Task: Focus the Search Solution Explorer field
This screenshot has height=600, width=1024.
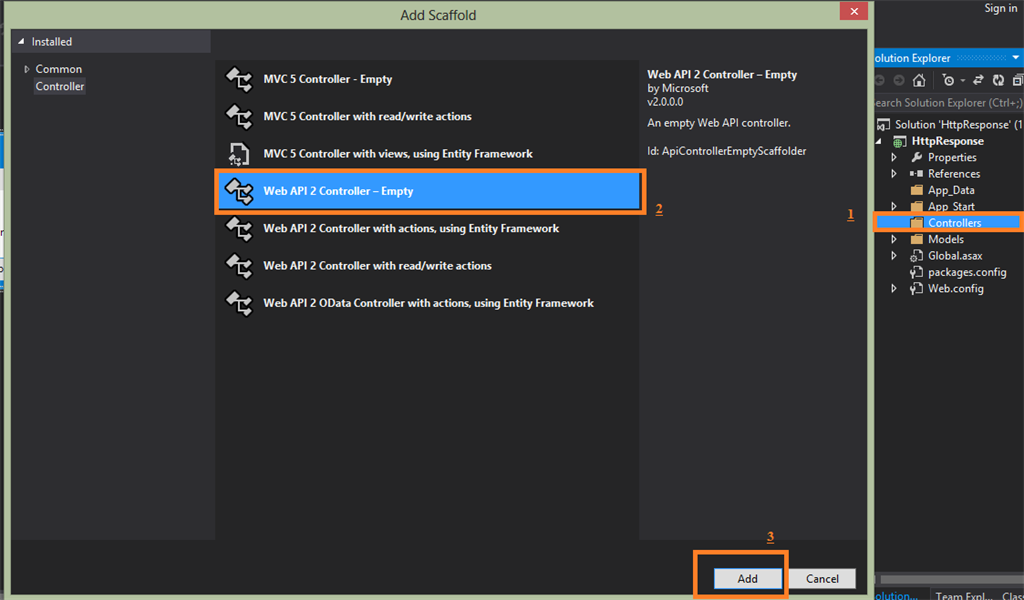Action: (949, 103)
